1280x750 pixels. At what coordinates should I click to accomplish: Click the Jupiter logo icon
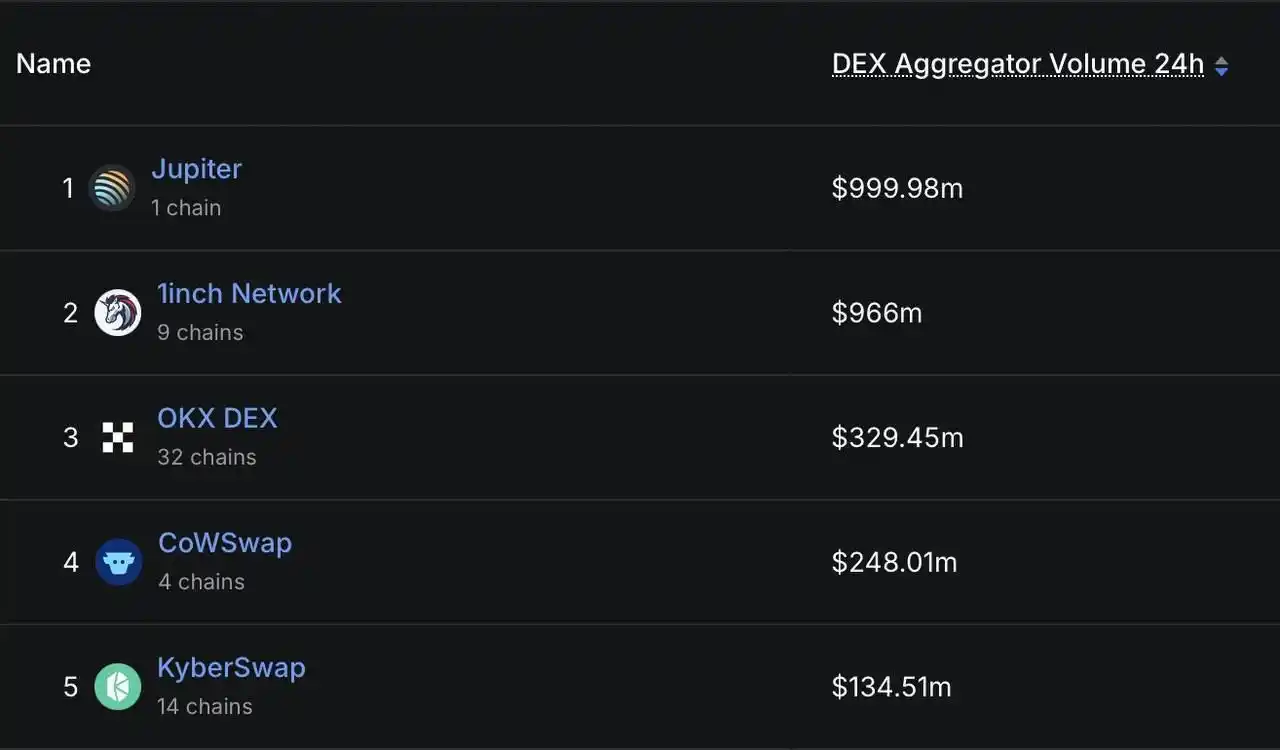(x=112, y=188)
